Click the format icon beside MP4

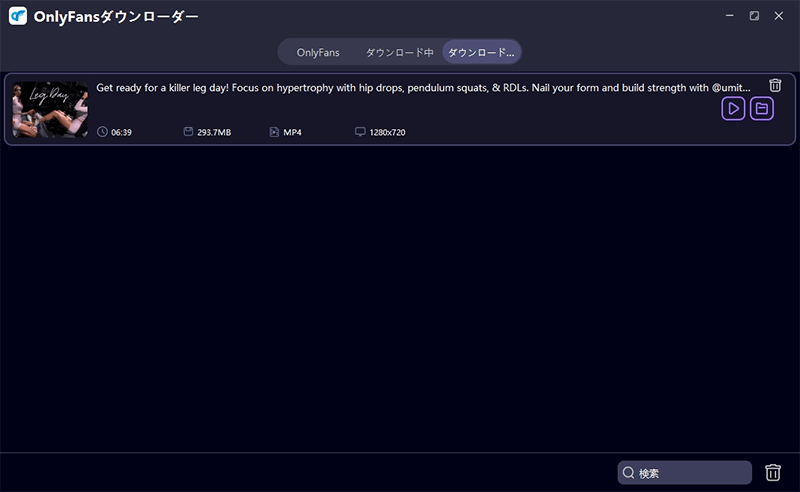[x=274, y=132]
